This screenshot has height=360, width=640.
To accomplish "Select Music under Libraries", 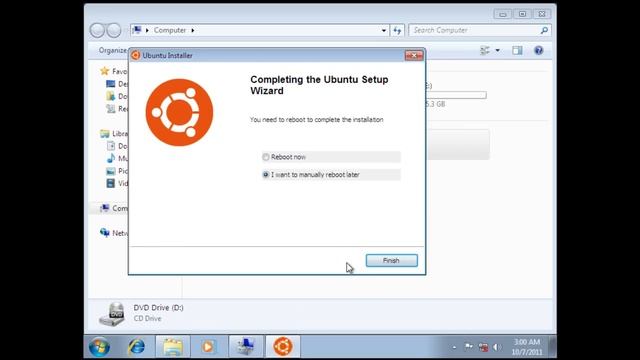I will [117, 158].
